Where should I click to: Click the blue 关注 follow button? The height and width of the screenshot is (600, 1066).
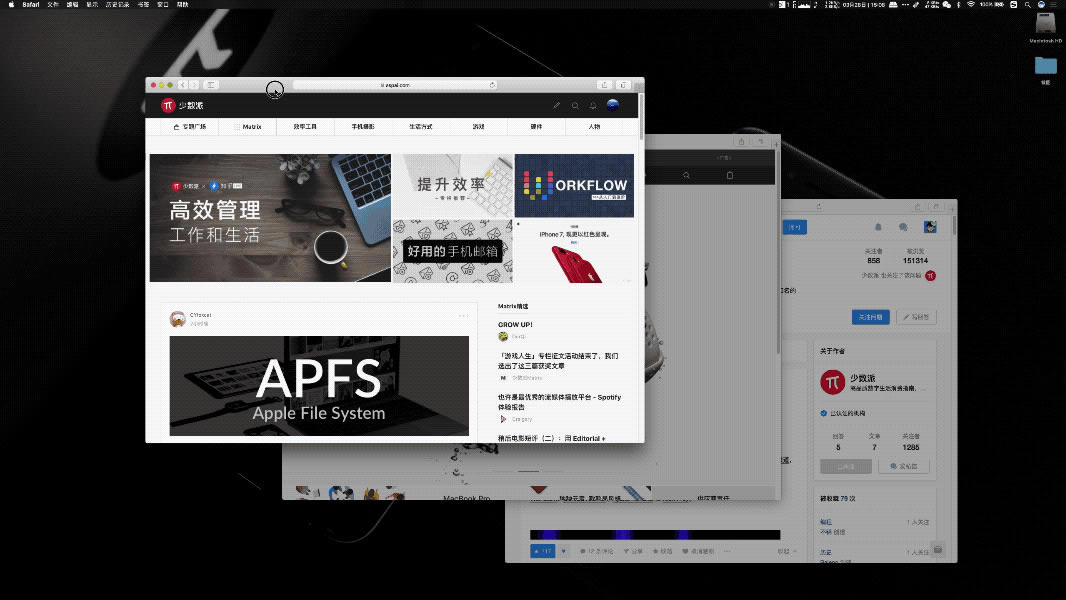[x=872, y=316]
